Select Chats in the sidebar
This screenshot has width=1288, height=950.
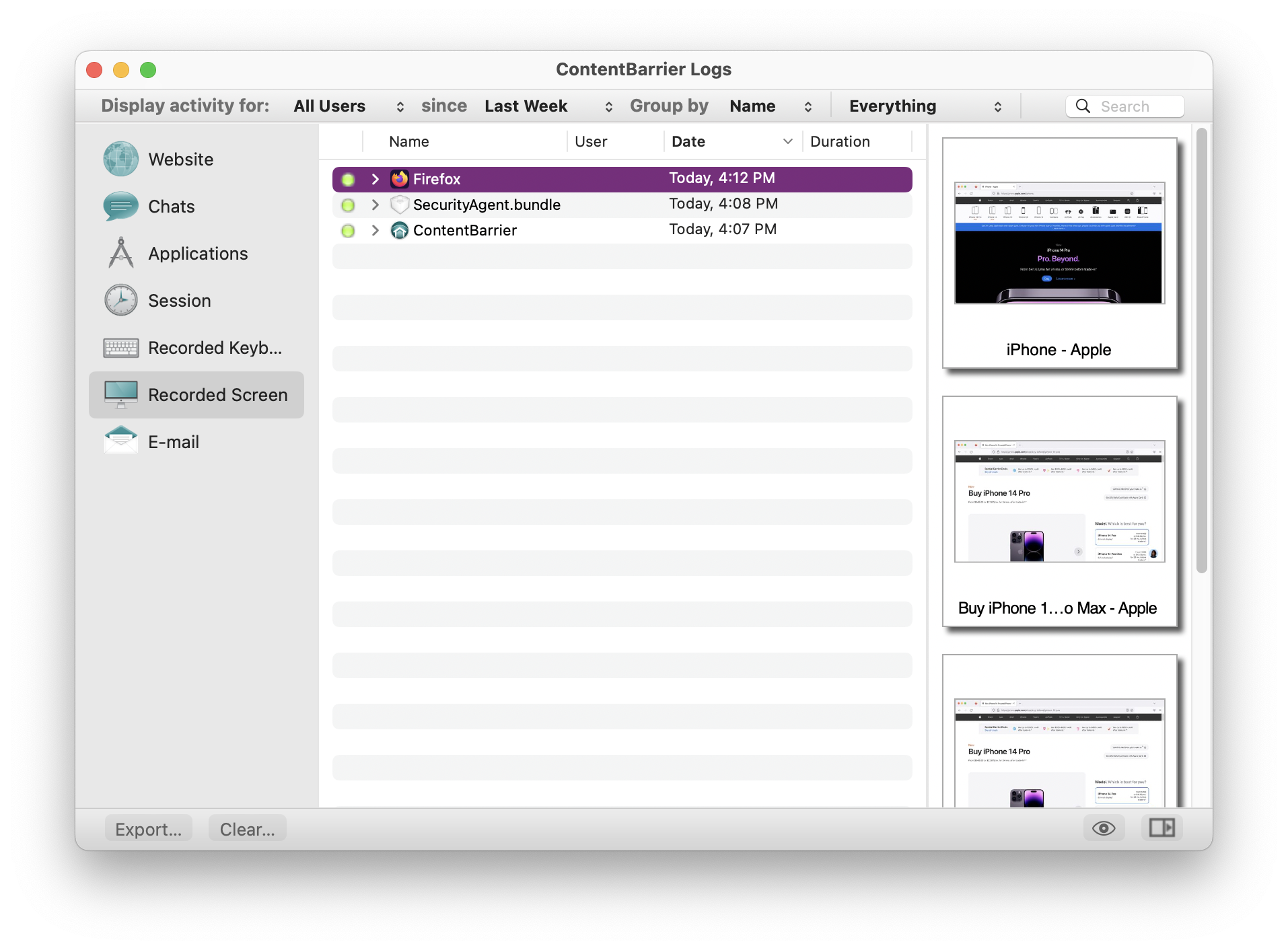(x=196, y=207)
